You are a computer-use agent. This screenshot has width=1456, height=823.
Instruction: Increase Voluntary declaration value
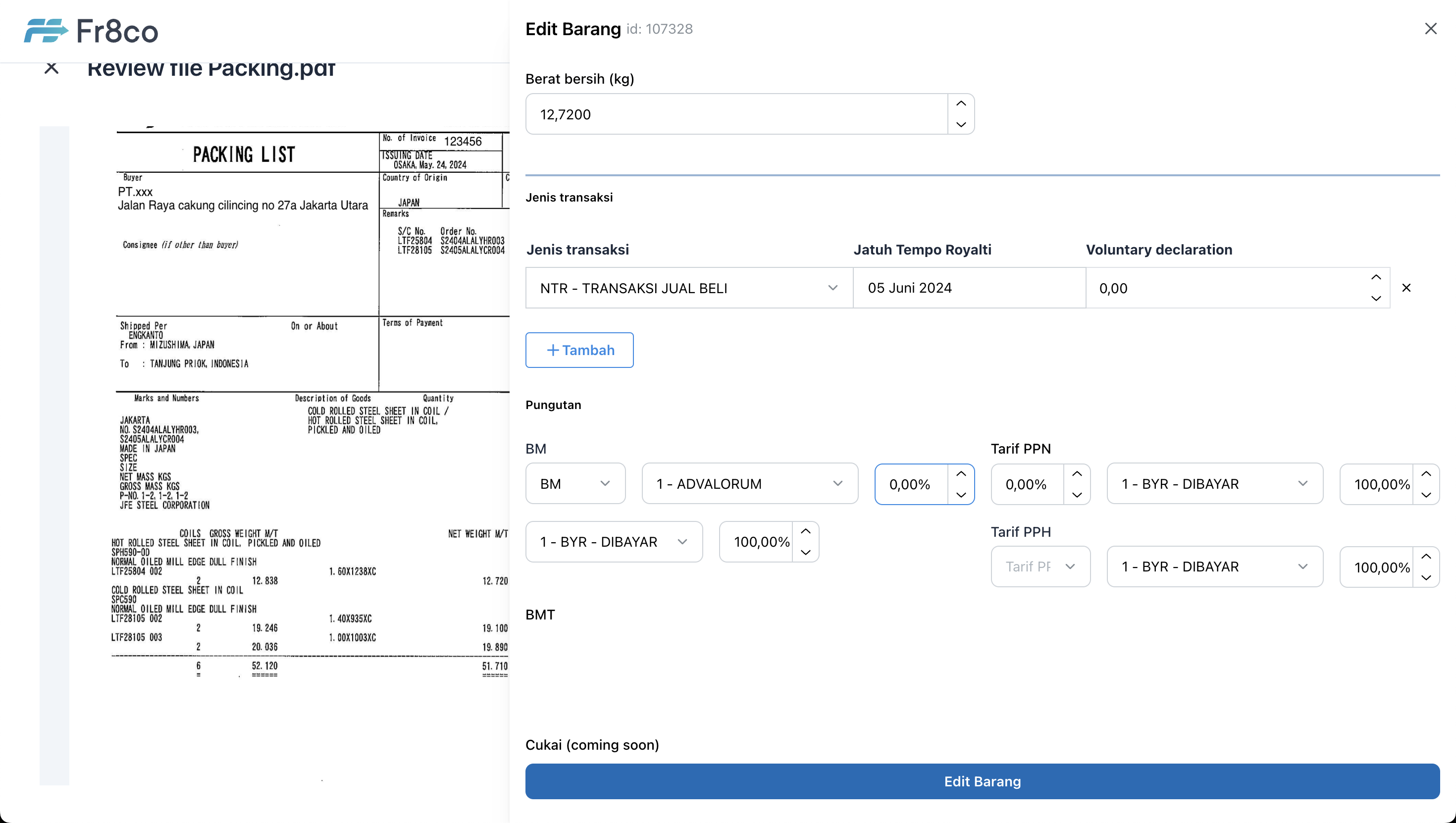click(x=1376, y=277)
